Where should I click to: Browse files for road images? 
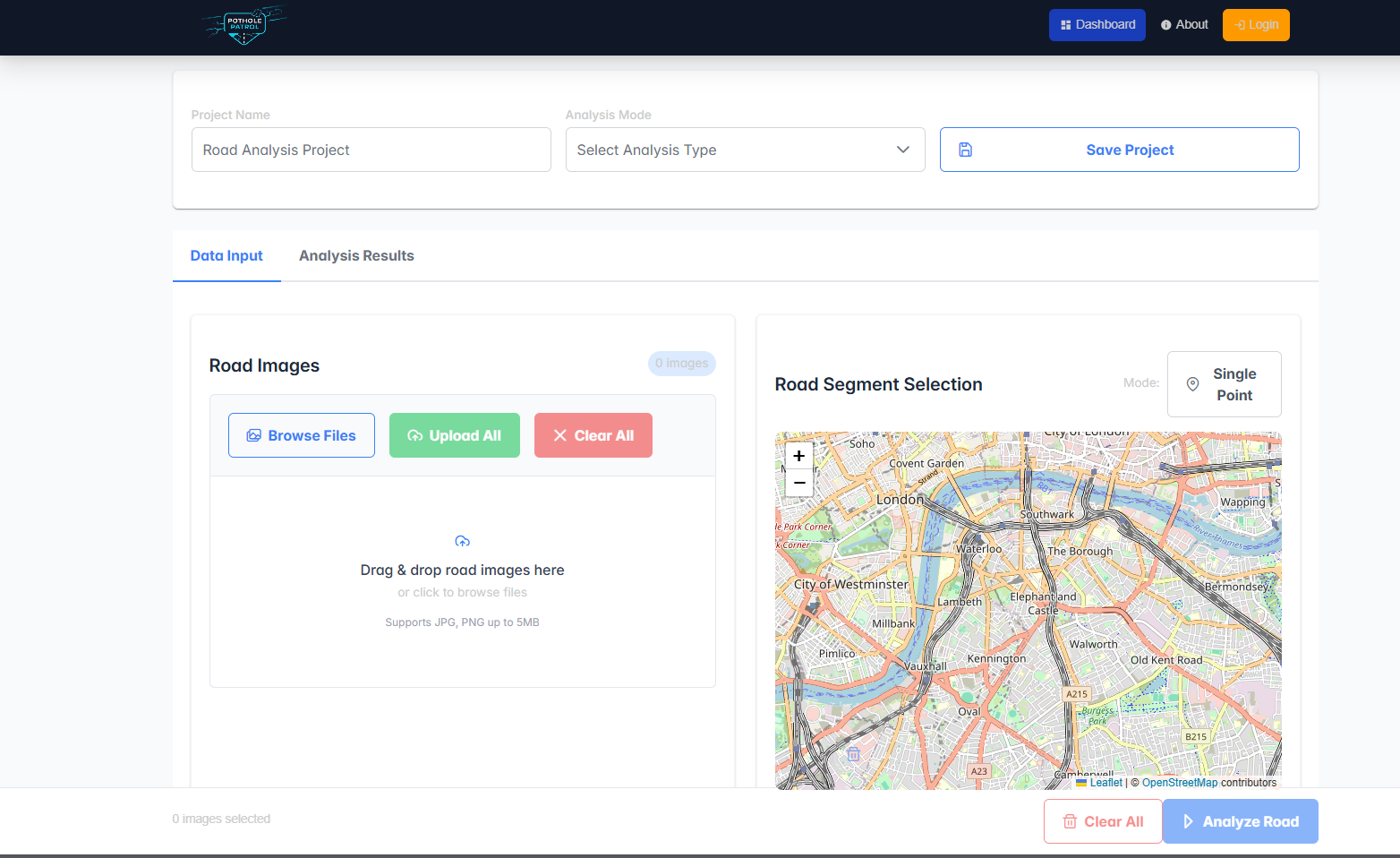(x=302, y=435)
